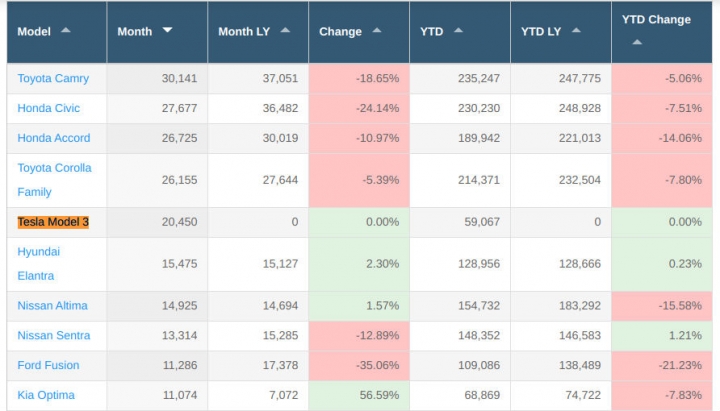The width and height of the screenshot is (720, 411).
Task: Select the cell showing 15,475
Action: 157,264
